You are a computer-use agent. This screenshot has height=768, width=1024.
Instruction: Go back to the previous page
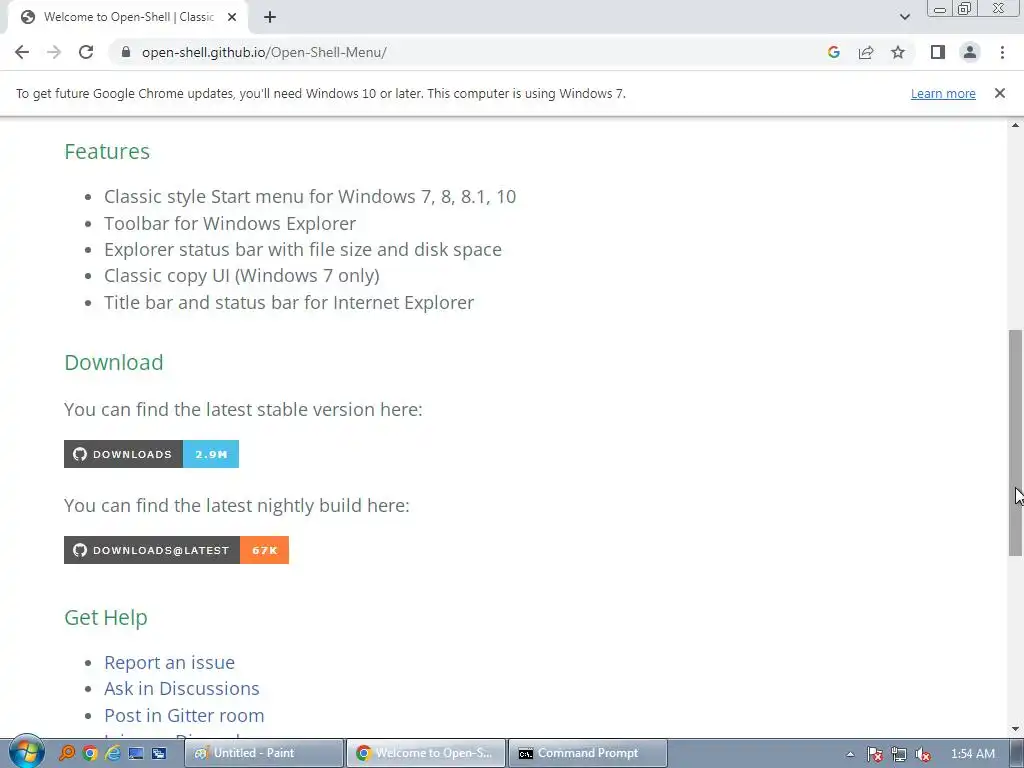[22, 52]
